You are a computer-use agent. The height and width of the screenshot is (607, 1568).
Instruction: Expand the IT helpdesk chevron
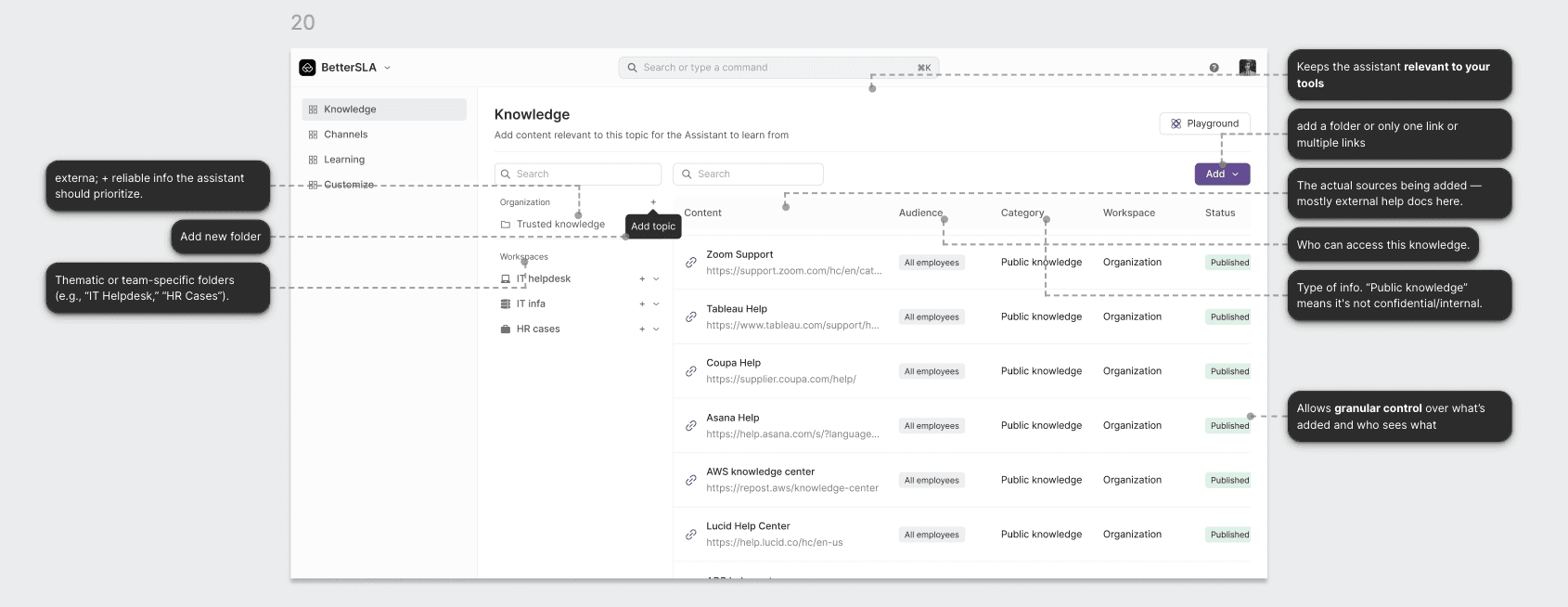(656, 278)
